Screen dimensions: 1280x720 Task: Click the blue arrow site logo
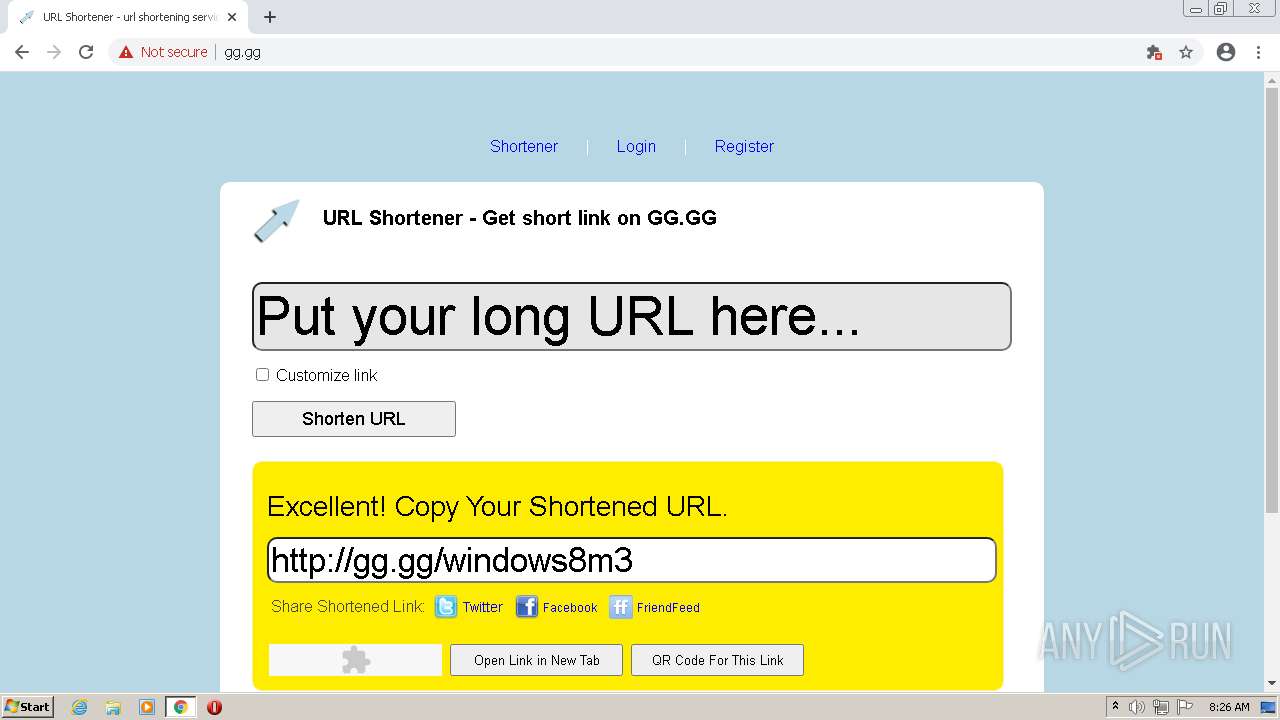(276, 221)
